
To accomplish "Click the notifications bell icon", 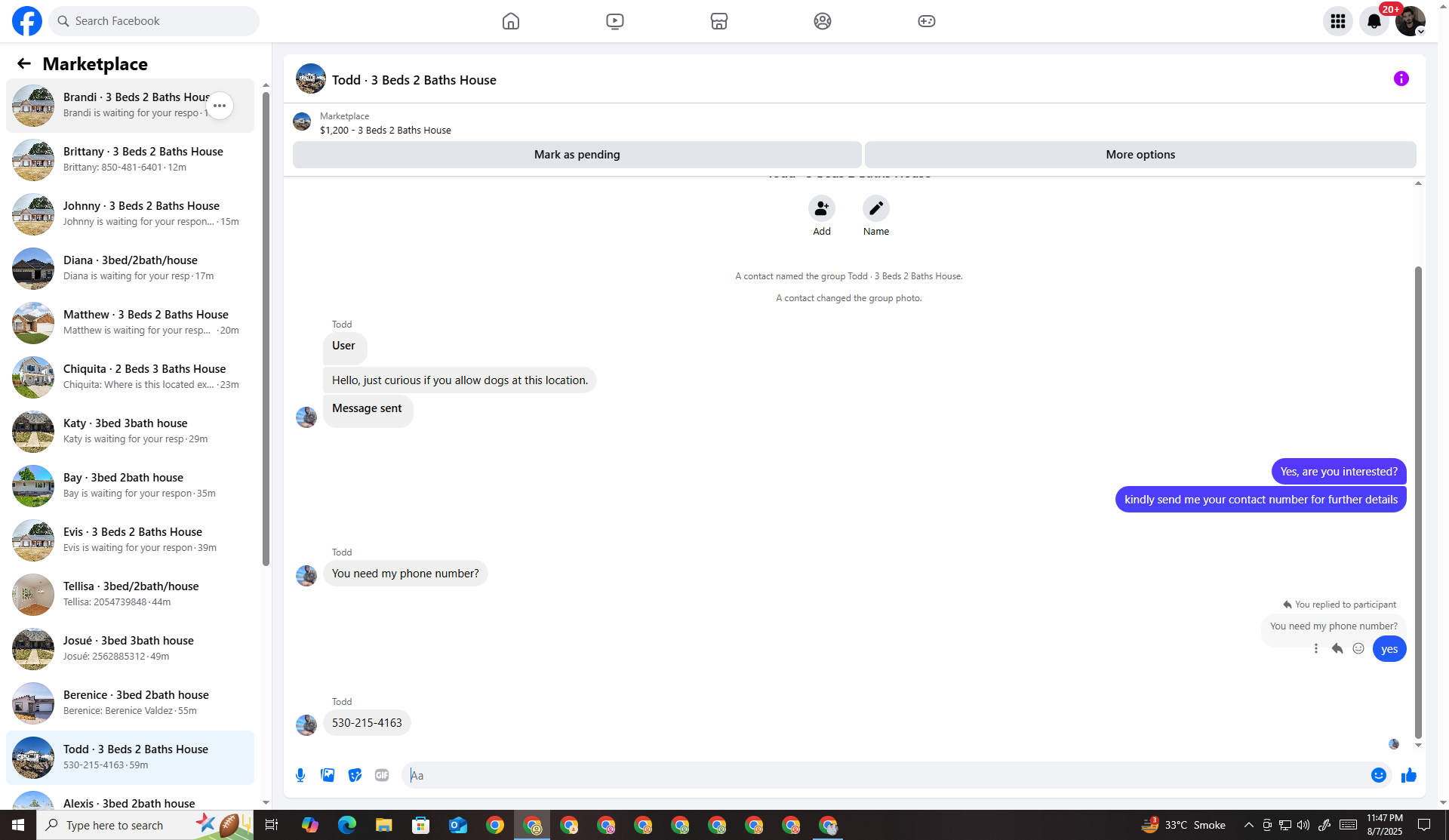I will coord(1374,21).
